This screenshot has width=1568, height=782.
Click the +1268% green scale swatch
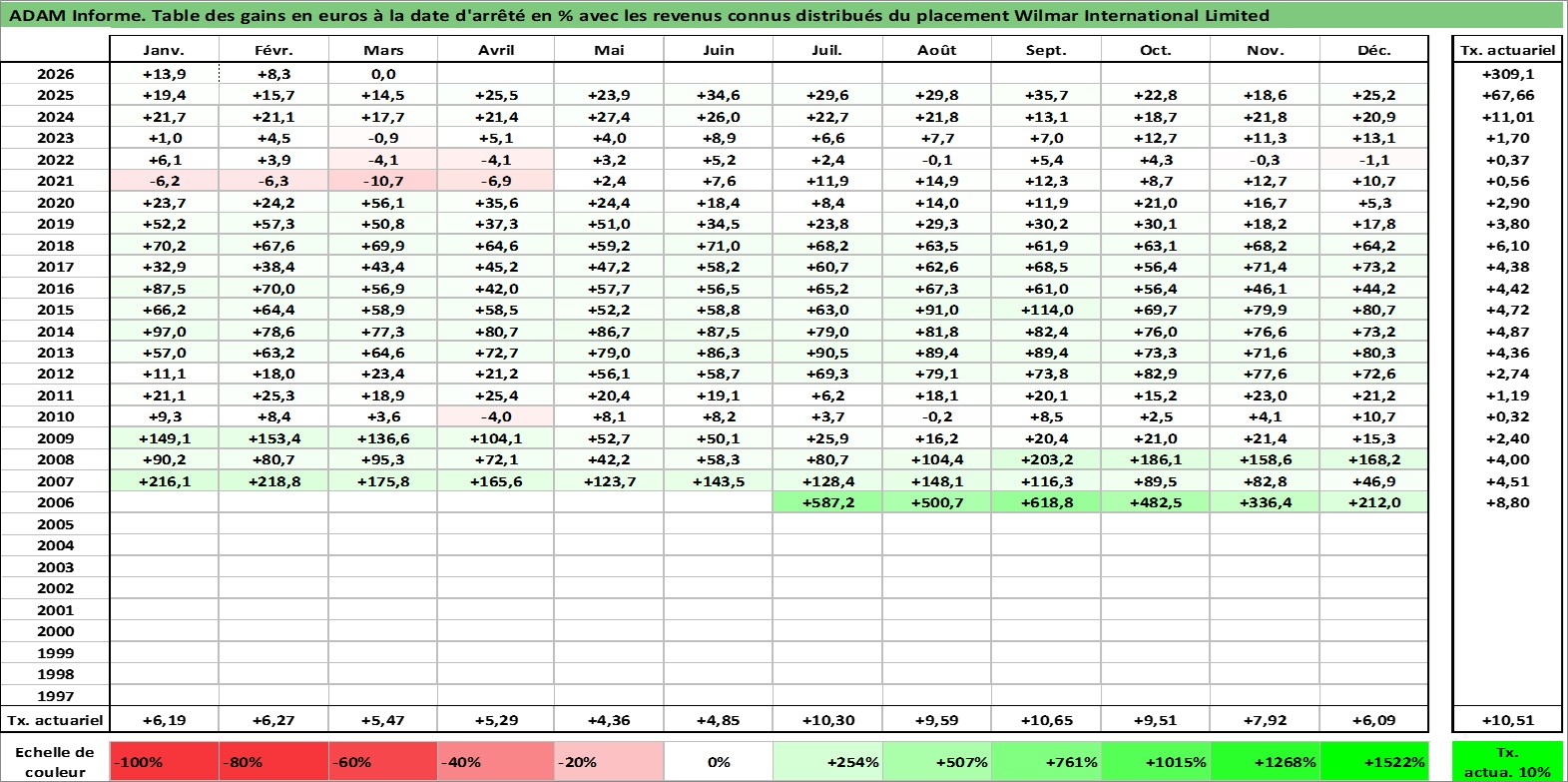tap(1265, 761)
